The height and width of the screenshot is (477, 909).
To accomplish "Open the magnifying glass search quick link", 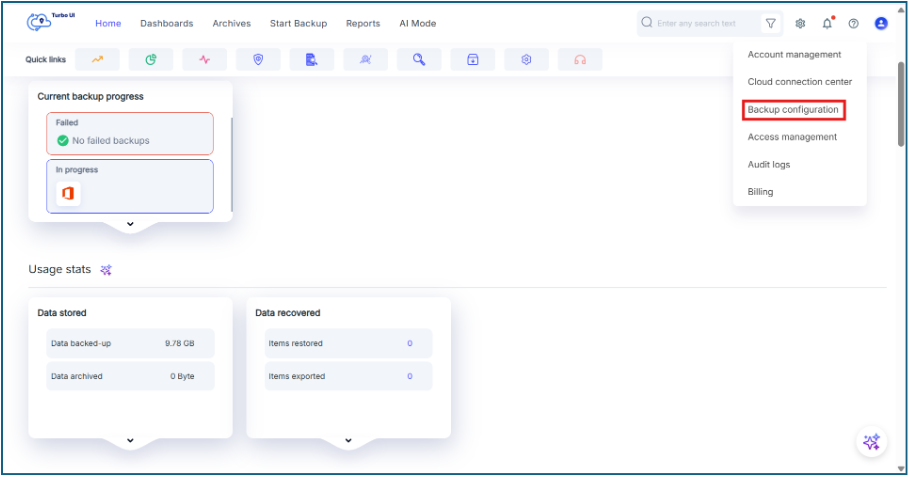I will [x=419, y=59].
